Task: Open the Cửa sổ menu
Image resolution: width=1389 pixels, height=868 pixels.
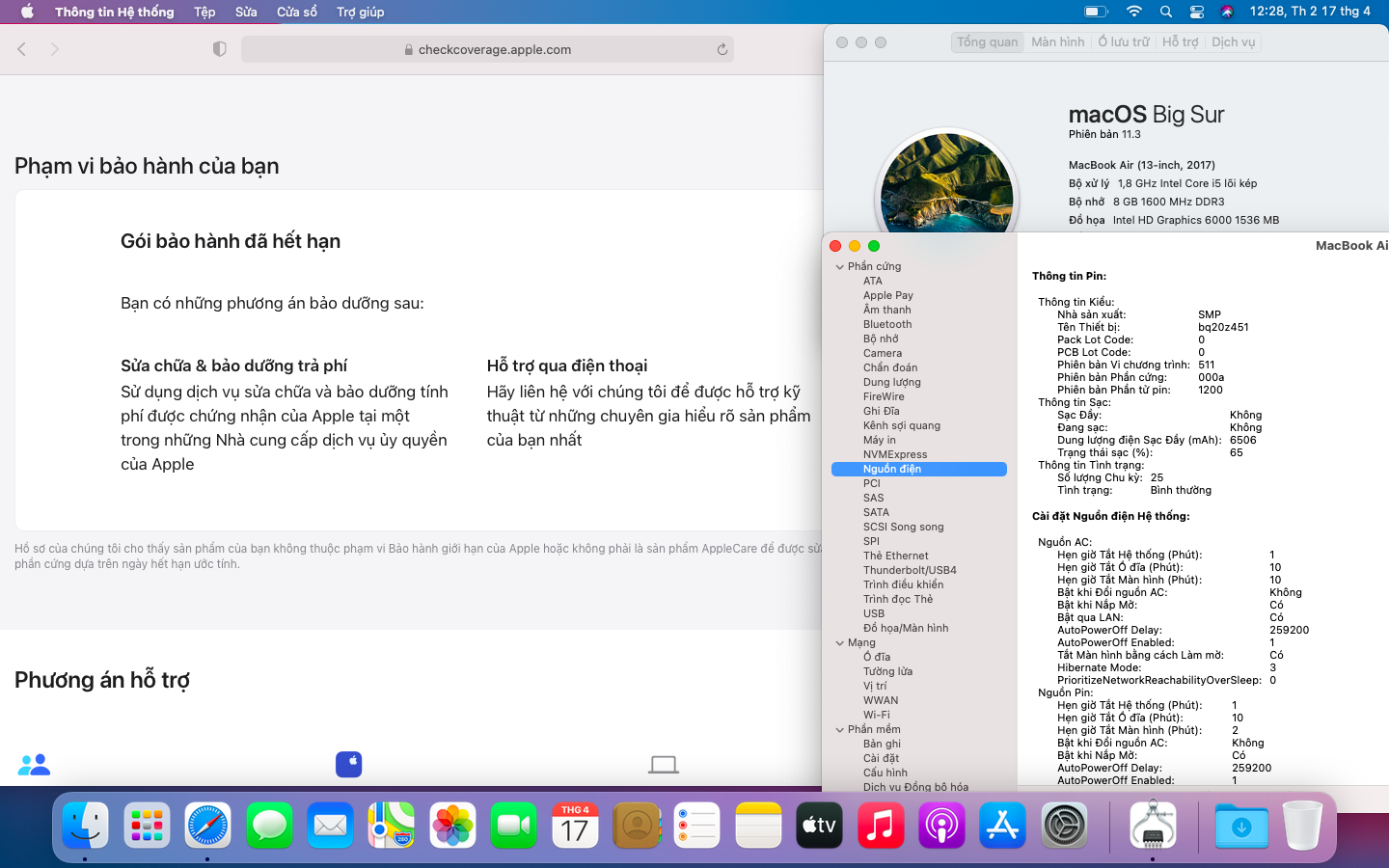Action: tap(296, 12)
